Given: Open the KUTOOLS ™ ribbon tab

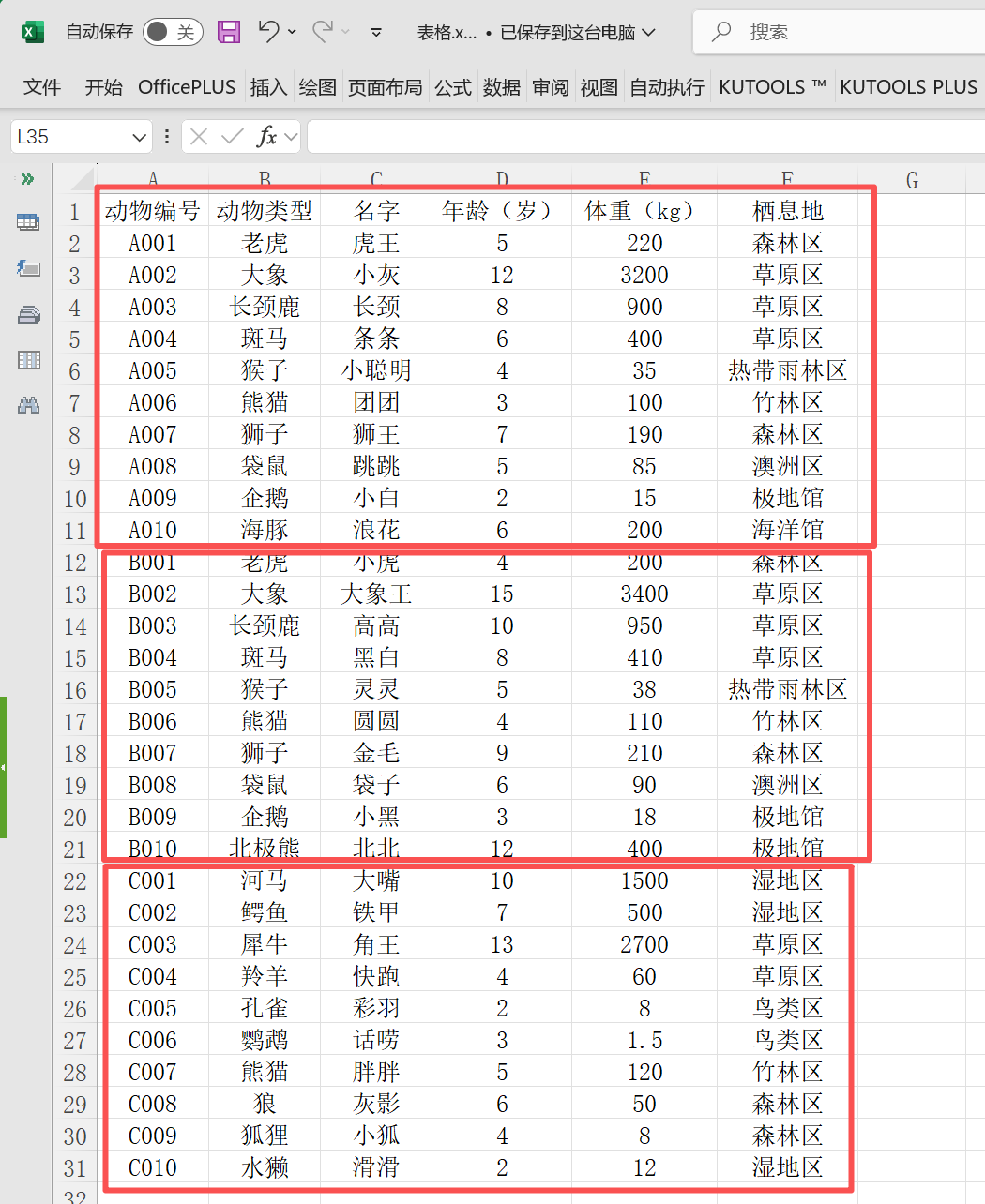Looking at the screenshot, I should click(772, 86).
